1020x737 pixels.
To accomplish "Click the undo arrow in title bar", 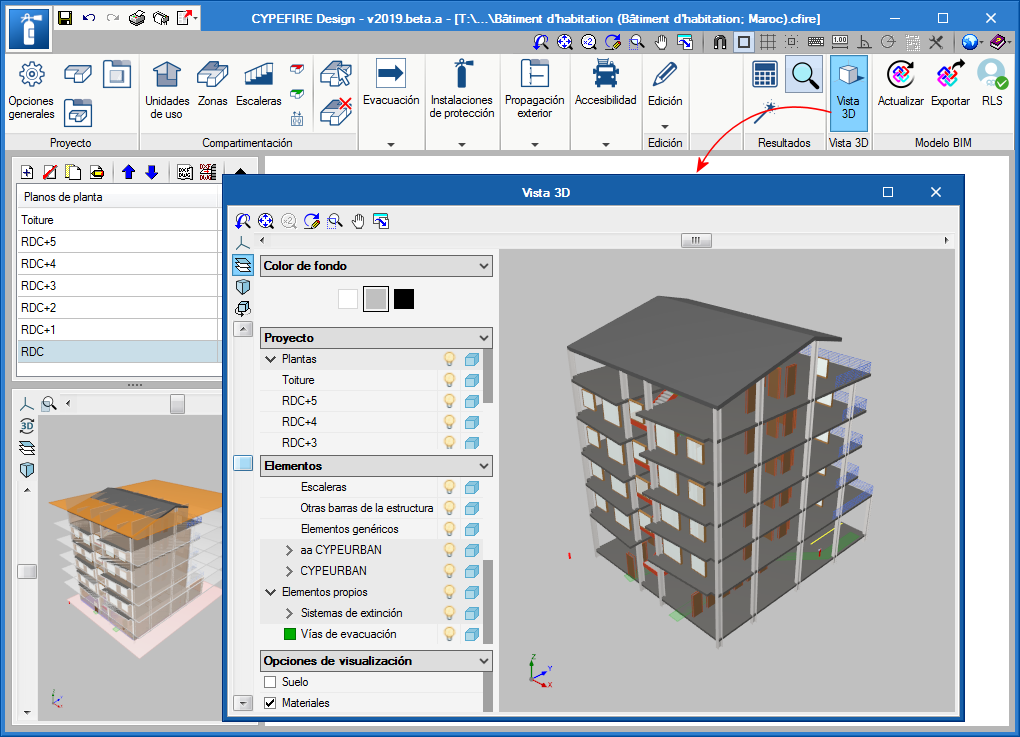I will (x=89, y=18).
